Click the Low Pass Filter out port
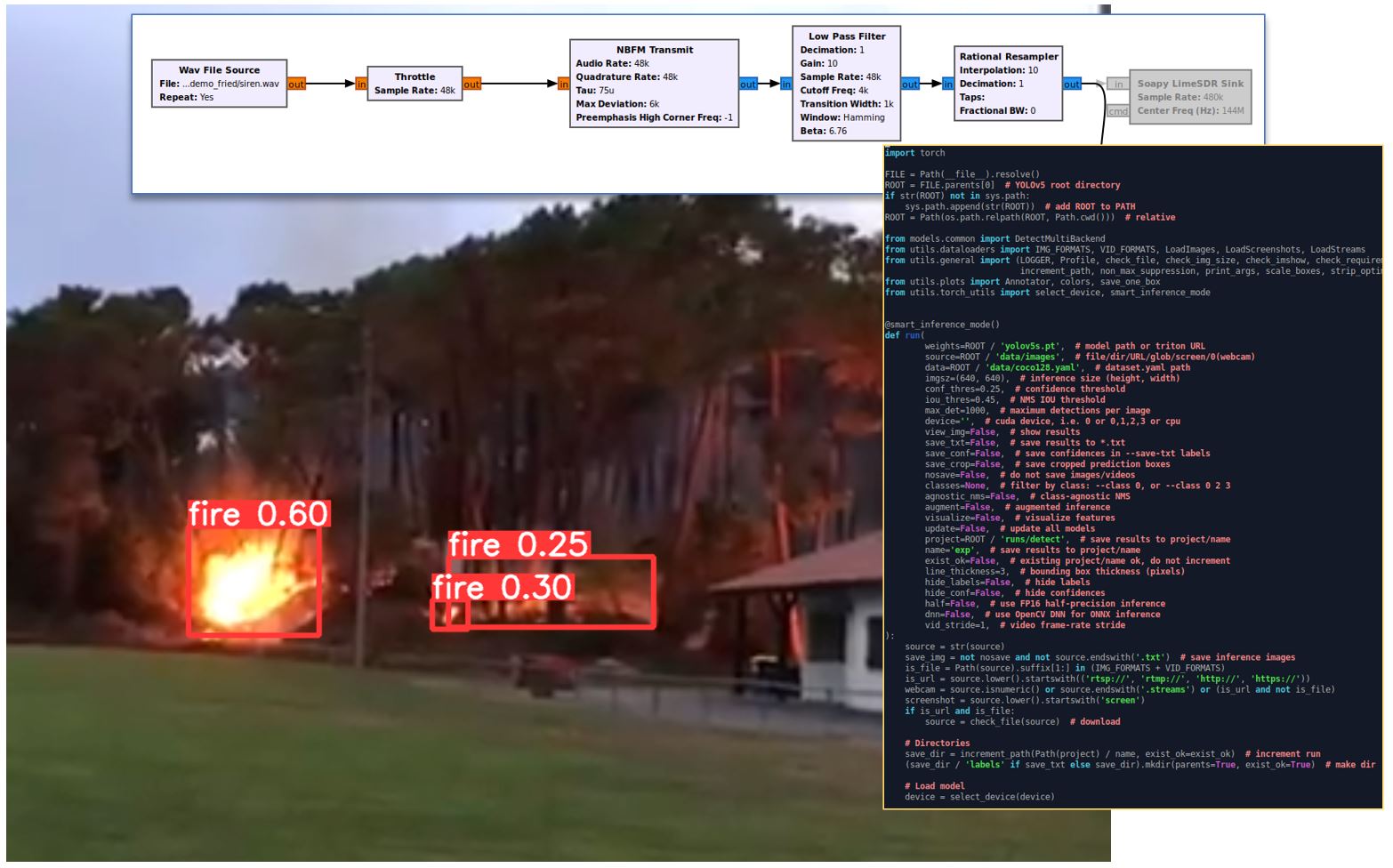 point(909,84)
